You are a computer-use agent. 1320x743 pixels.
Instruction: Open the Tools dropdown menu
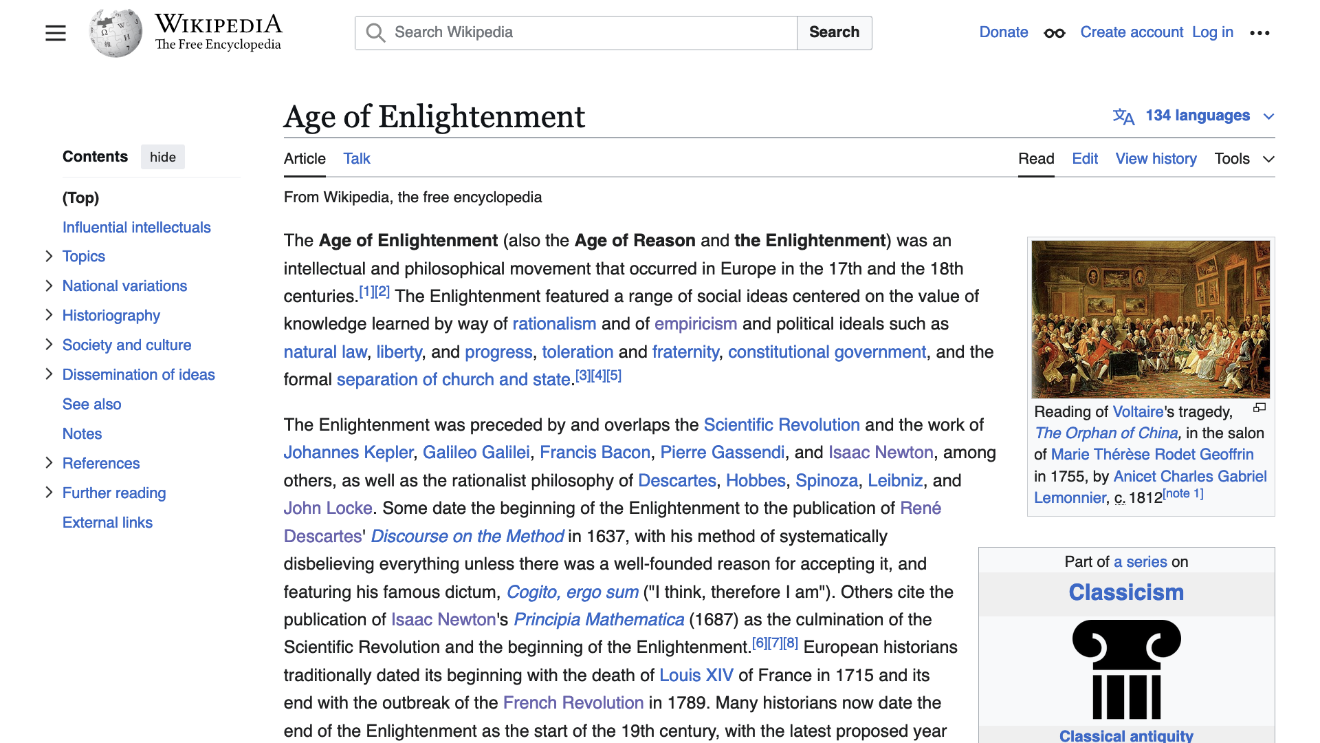point(1244,159)
